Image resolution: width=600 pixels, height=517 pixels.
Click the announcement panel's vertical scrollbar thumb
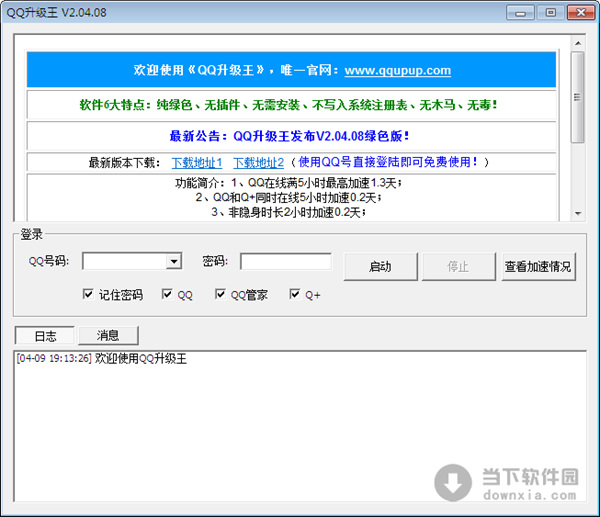577,95
